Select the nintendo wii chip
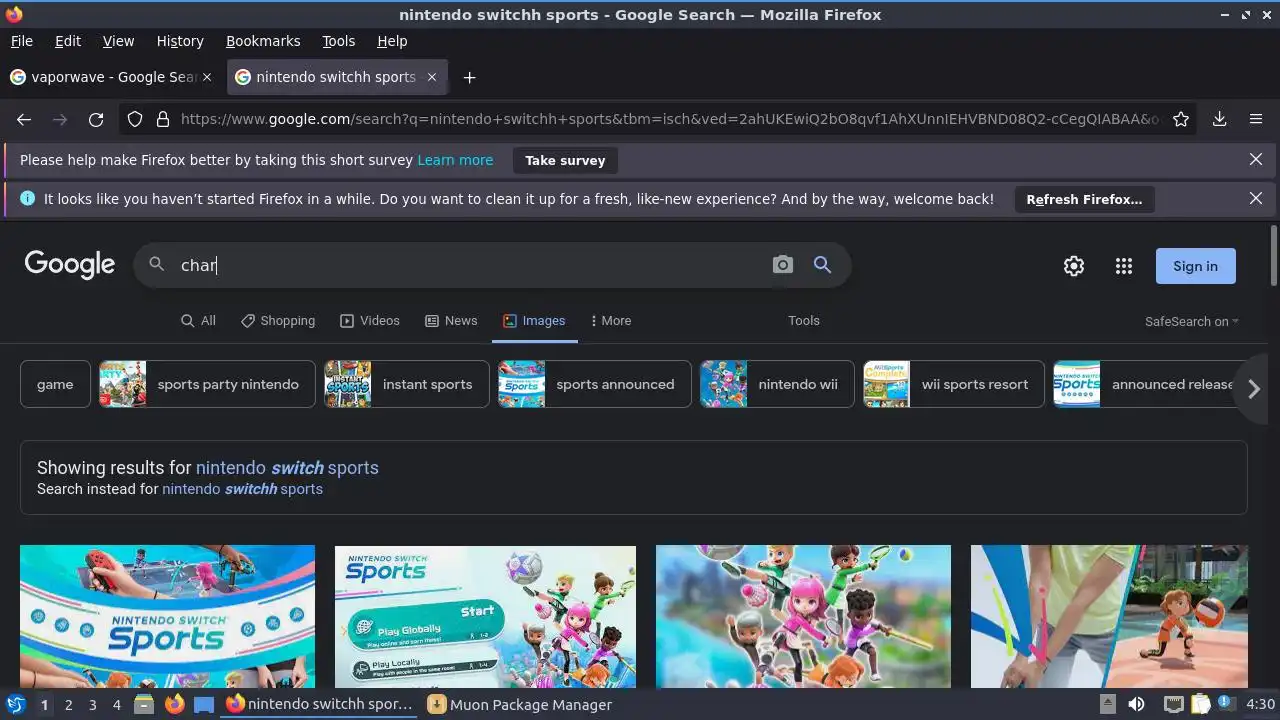 [x=777, y=384]
